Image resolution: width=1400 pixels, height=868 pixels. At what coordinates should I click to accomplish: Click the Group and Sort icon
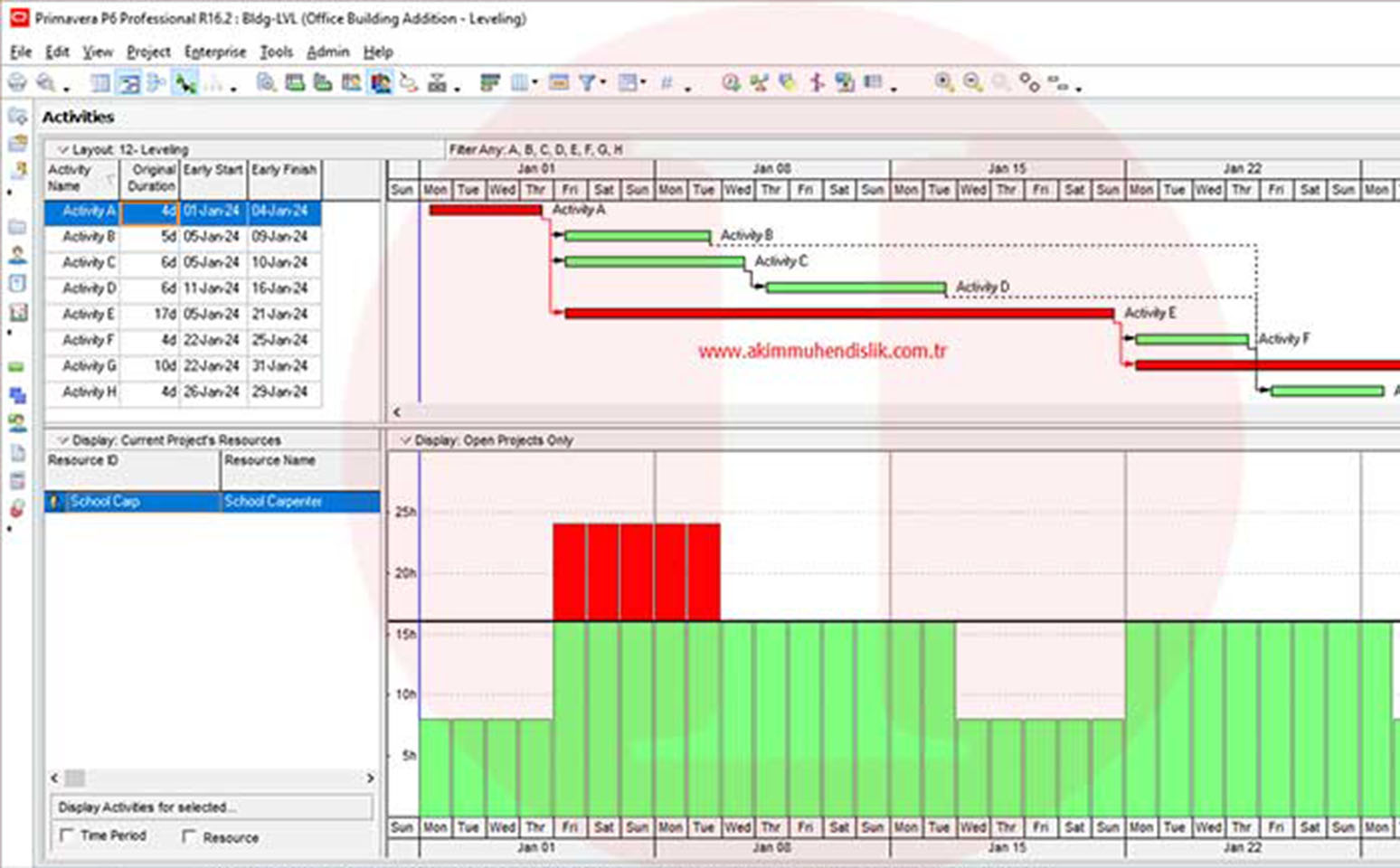[490, 83]
